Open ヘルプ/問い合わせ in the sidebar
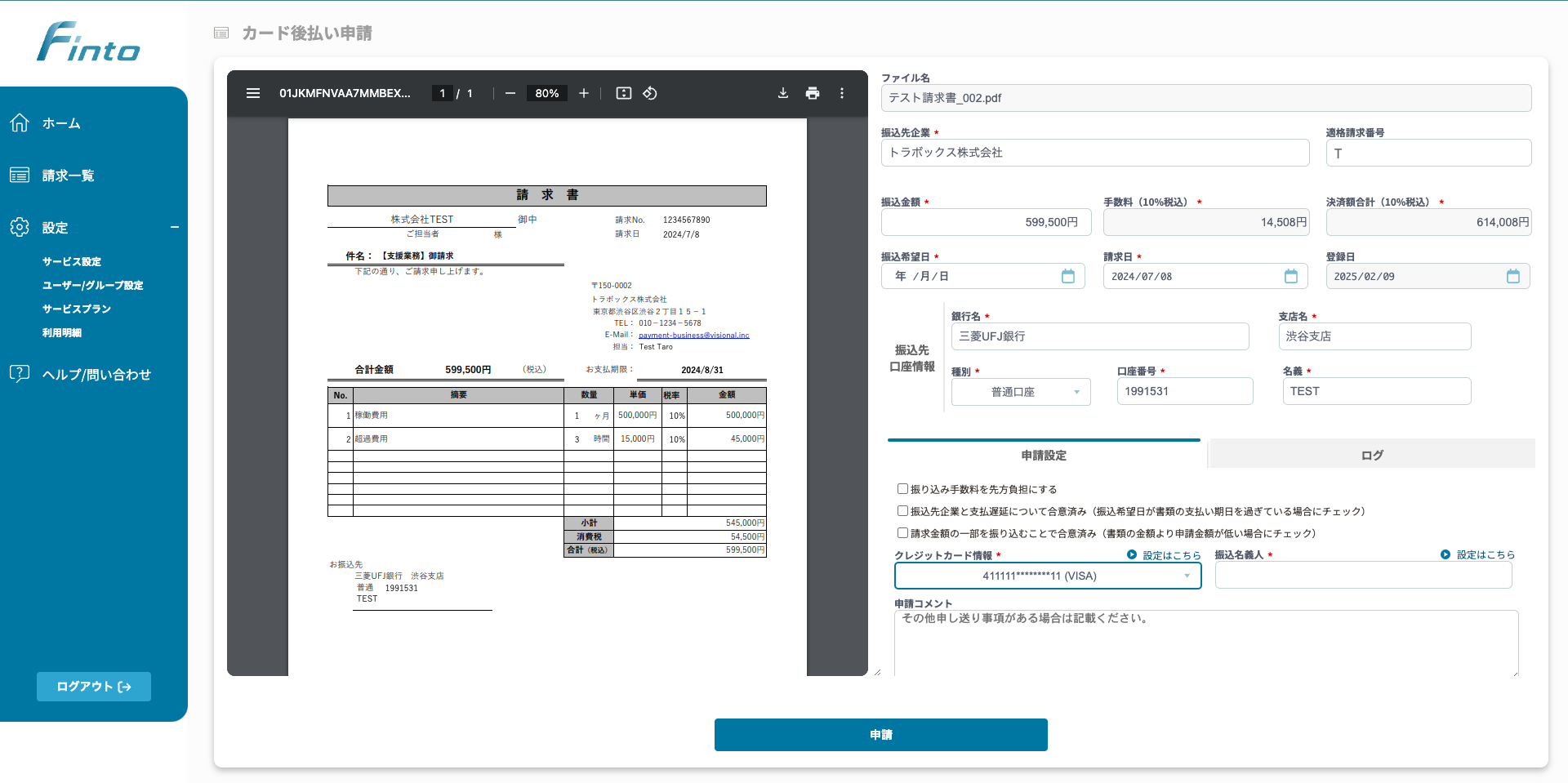 [x=96, y=375]
